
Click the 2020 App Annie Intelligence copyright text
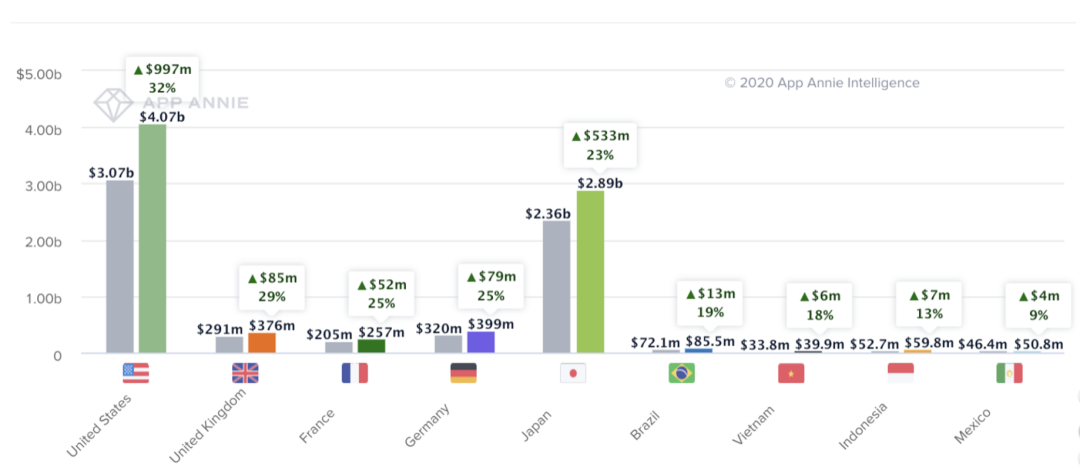822,83
